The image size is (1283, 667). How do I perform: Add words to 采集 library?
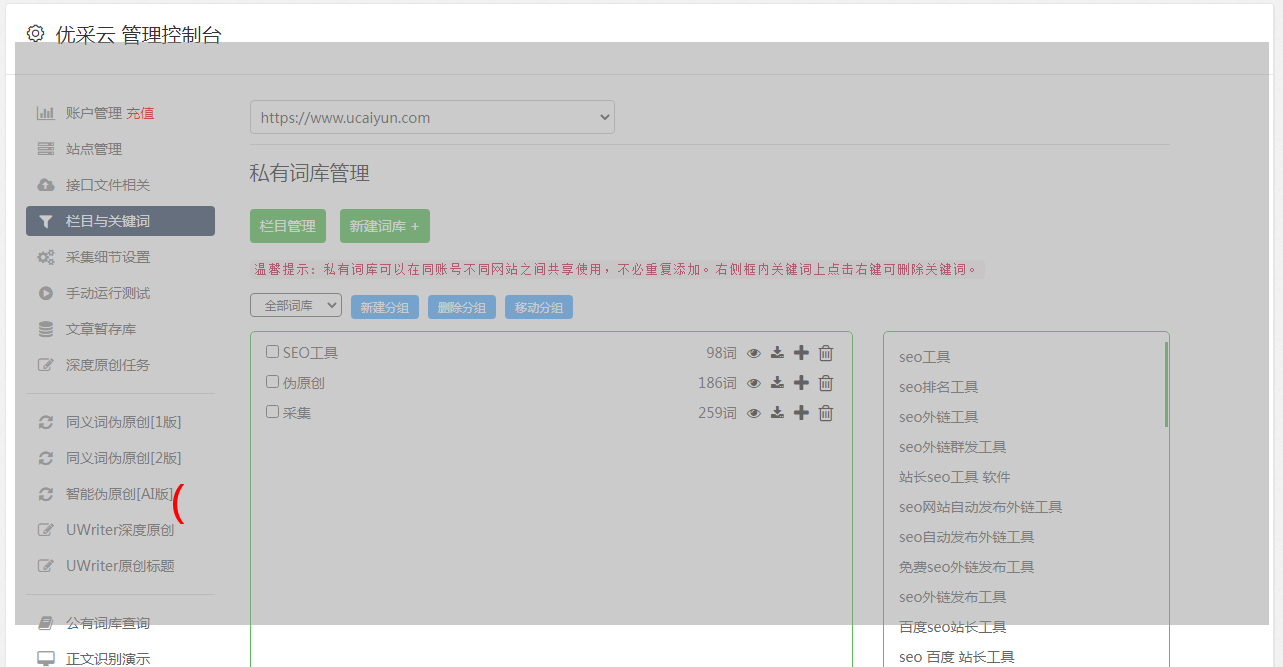point(801,413)
